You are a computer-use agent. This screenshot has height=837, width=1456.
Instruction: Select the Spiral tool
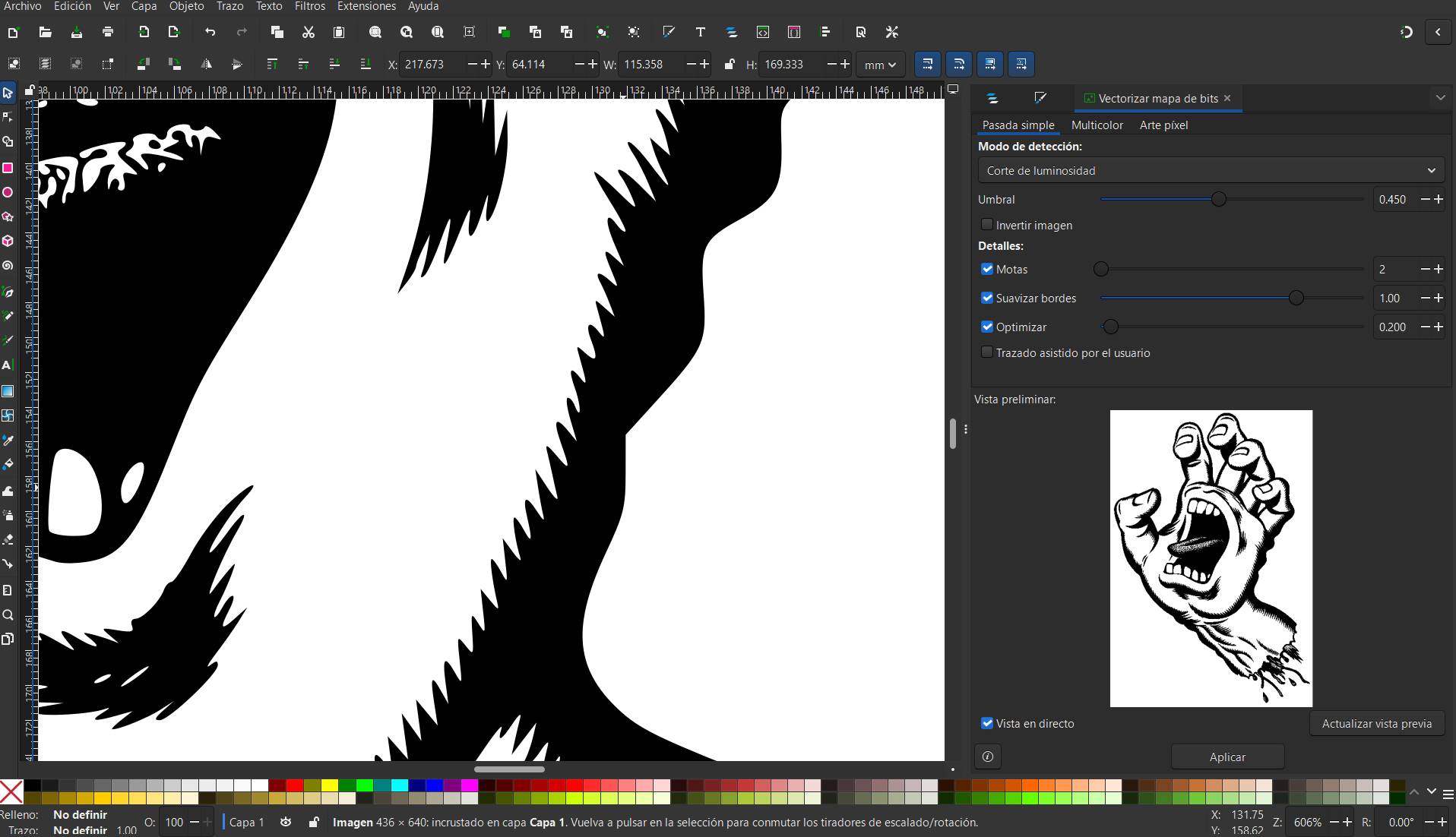[x=8, y=266]
